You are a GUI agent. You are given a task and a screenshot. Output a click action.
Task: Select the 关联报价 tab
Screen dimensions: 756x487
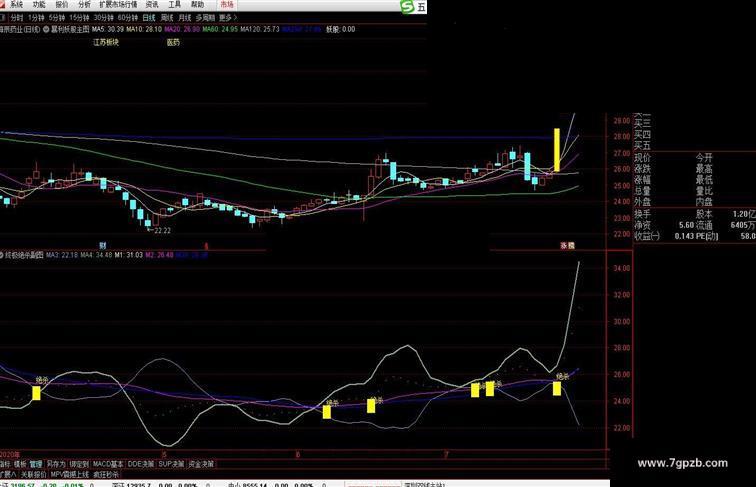[x=34, y=474]
